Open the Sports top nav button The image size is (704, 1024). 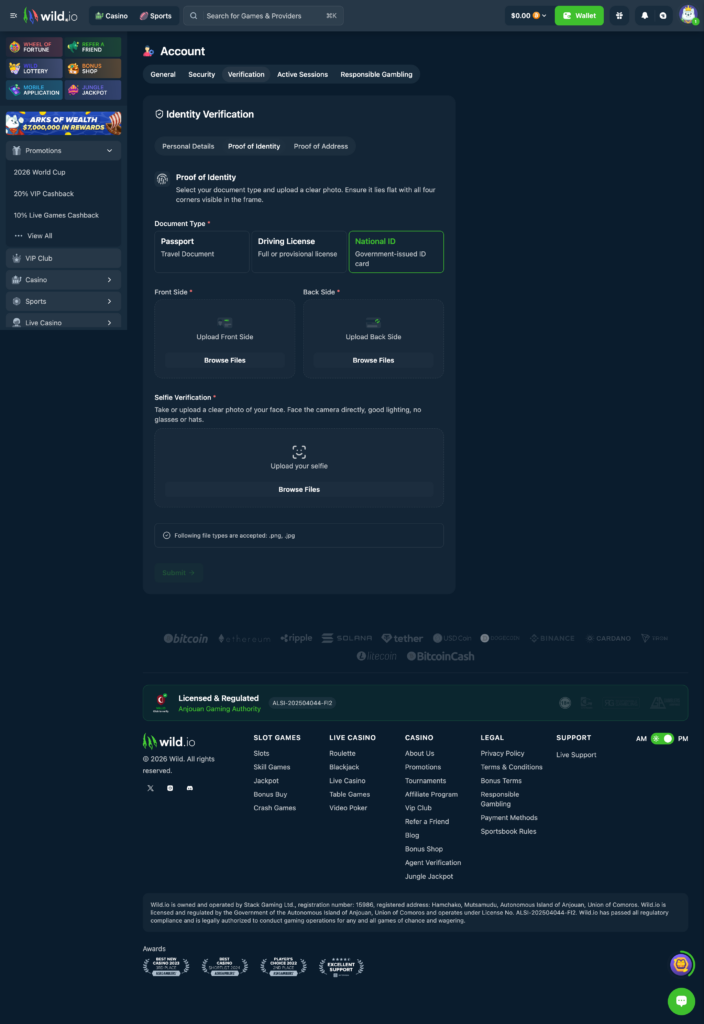[x=155, y=16]
